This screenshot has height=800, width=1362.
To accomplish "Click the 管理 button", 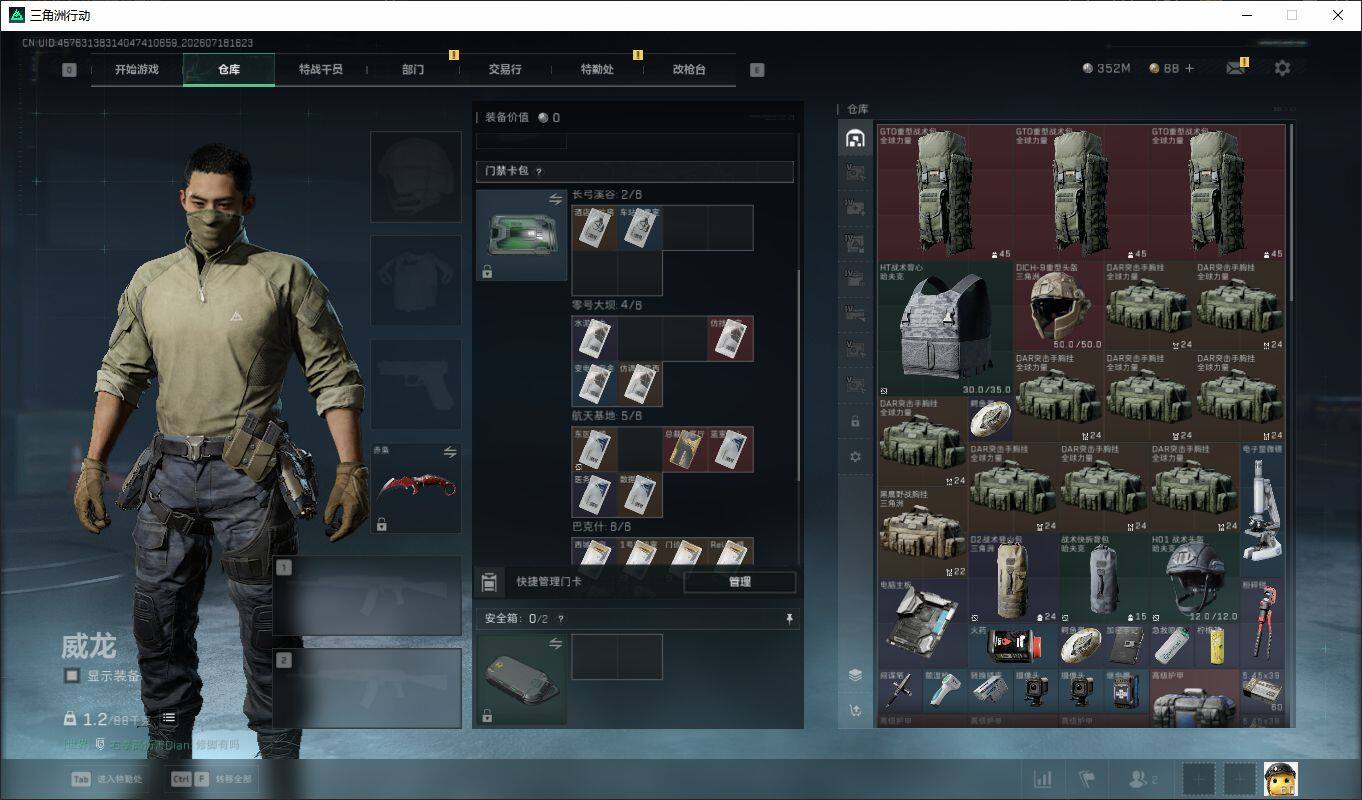I will click(x=740, y=581).
